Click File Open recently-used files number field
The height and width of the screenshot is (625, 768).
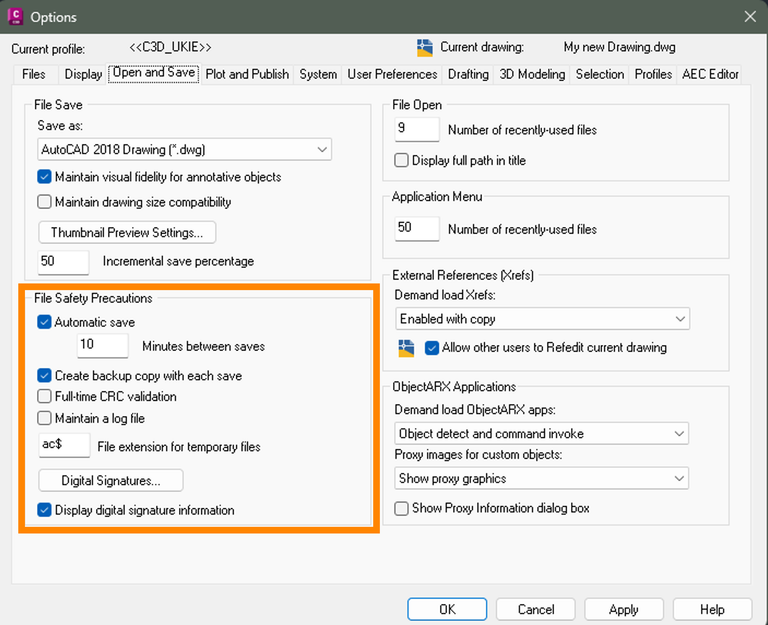tap(417, 129)
